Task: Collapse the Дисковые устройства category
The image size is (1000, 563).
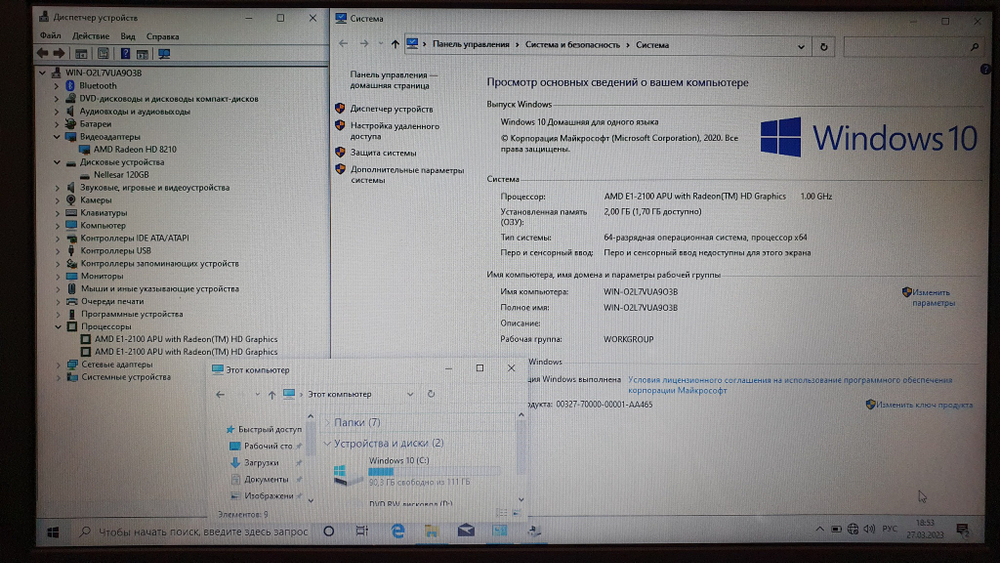Action: pos(57,162)
